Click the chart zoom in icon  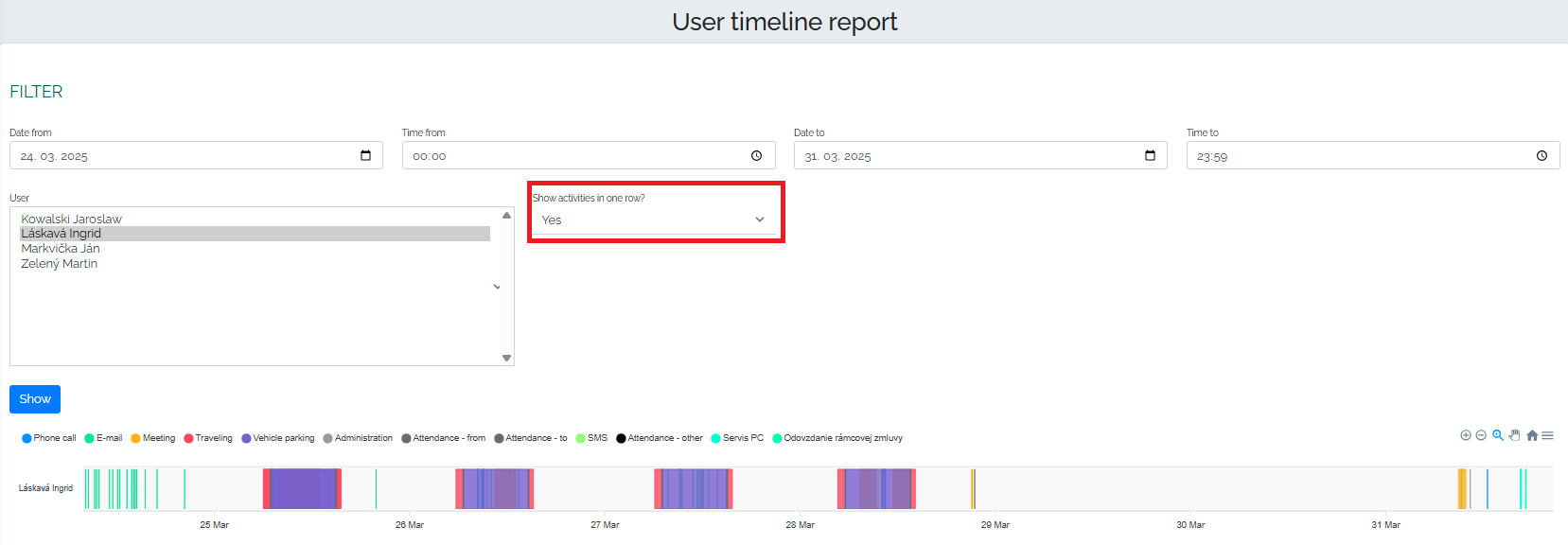pos(1465,435)
